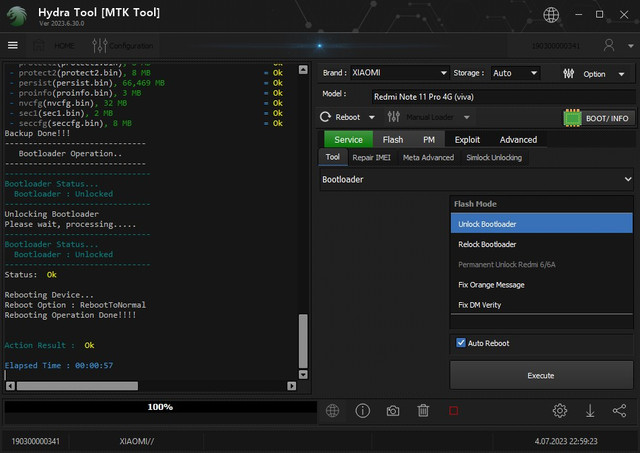Click 'Reboot Option : RebootToNormal' log line
This screenshot has height=453, width=640.
tap(75, 305)
